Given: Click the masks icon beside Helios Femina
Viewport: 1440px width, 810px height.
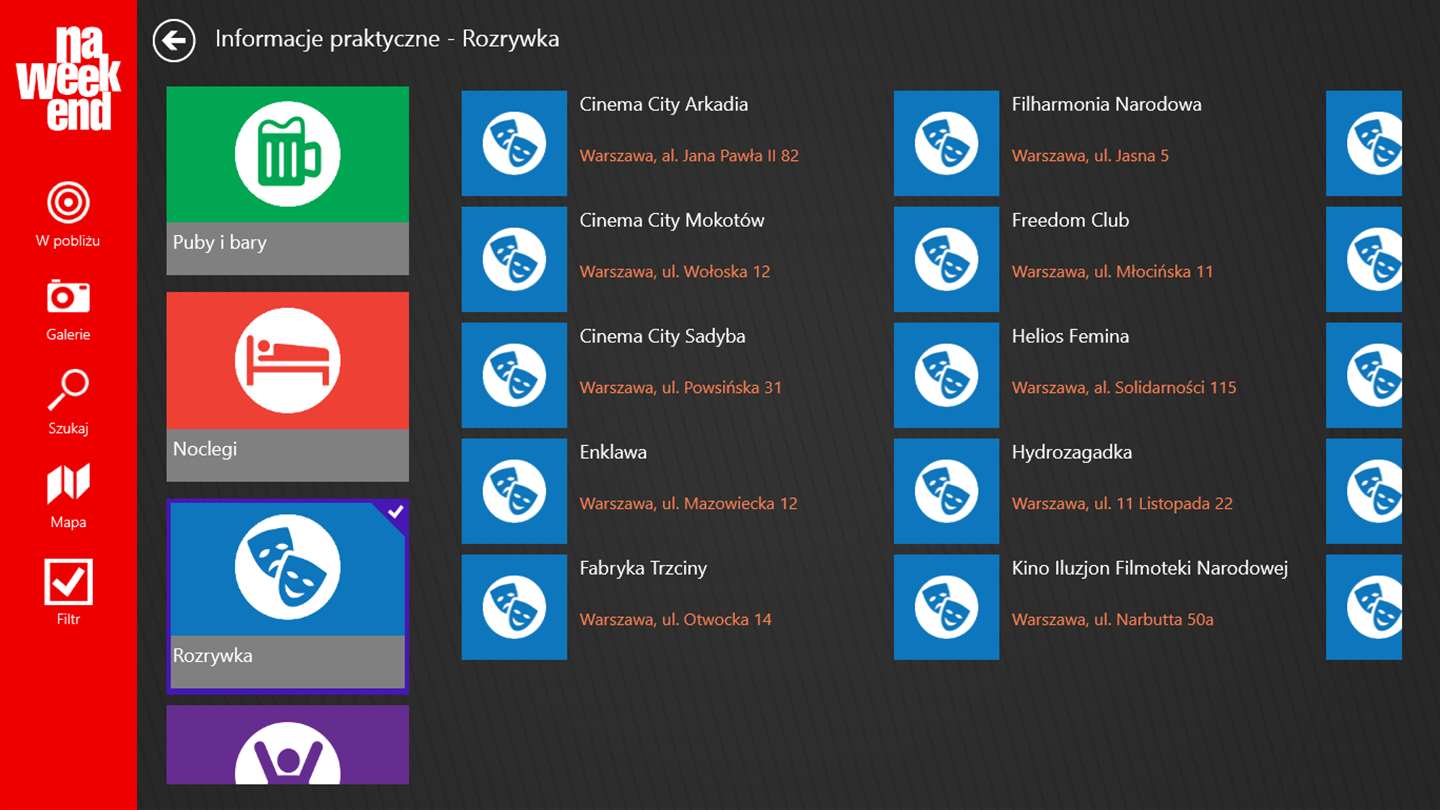Looking at the screenshot, I should click(x=946, y=375).
